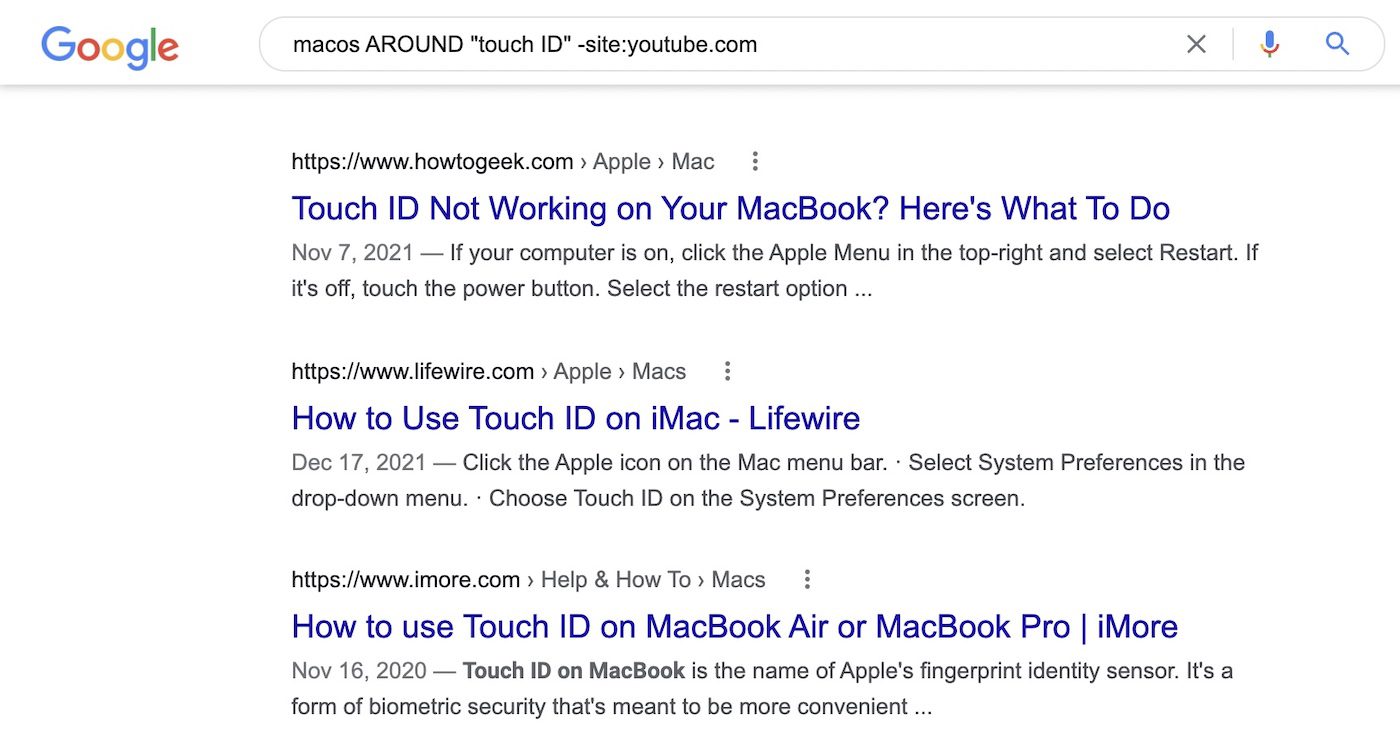Click the Google logo
Screen dimensions: 1400x750
point(110,47)
